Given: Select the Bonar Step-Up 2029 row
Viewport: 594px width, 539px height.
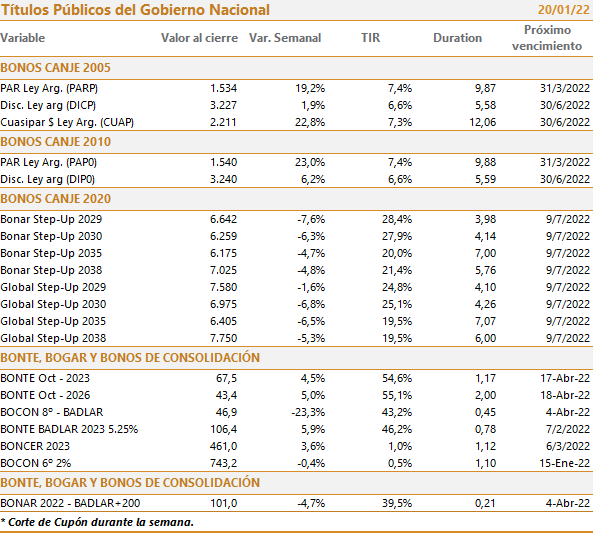Looking at the screenshot, I should tap(297, 219).
